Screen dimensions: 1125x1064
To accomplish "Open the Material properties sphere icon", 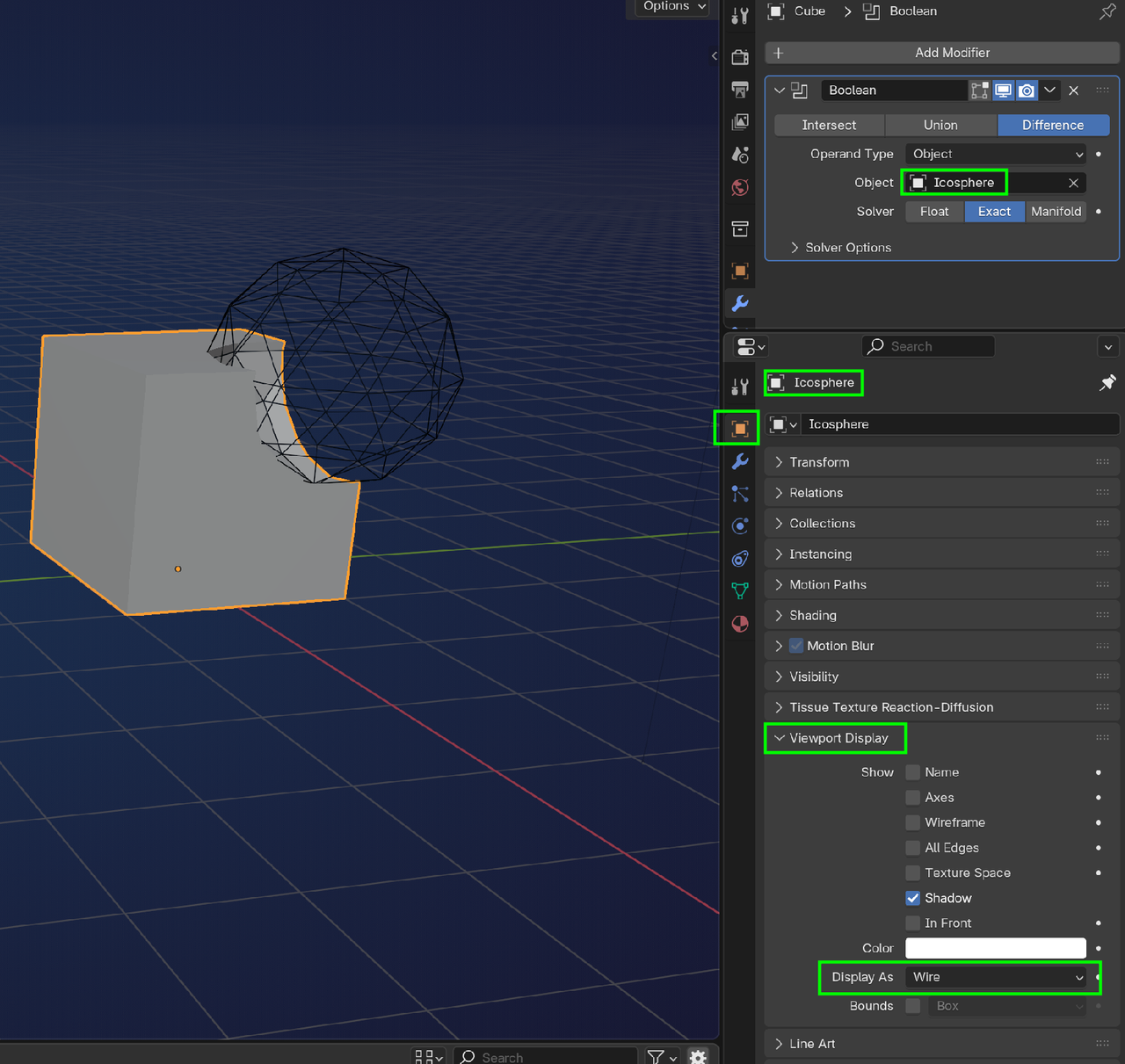I will tap(740, 624).
